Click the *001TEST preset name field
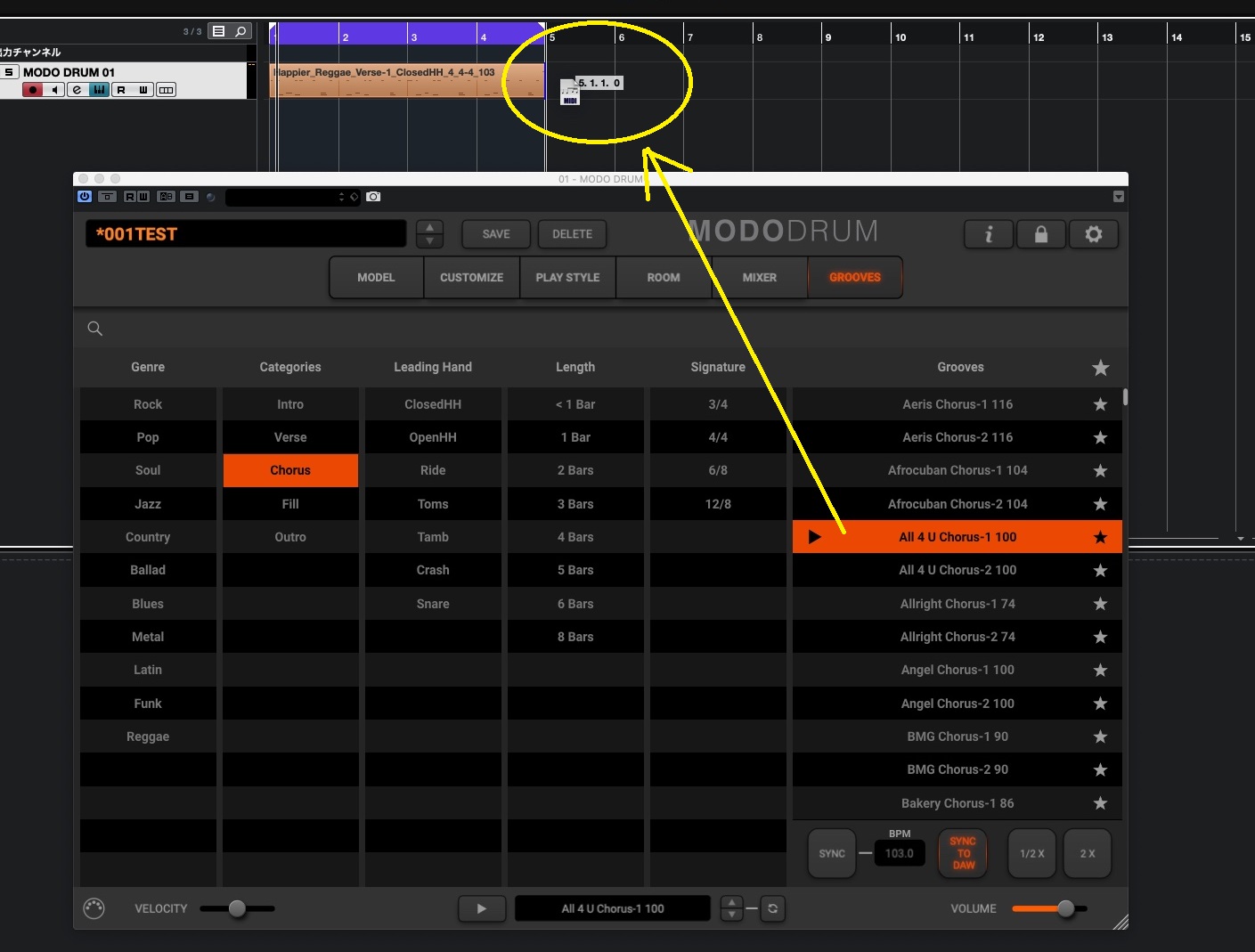Image resolution: width=1255 pixels, height=952 pixels. [x=246, y=234]
